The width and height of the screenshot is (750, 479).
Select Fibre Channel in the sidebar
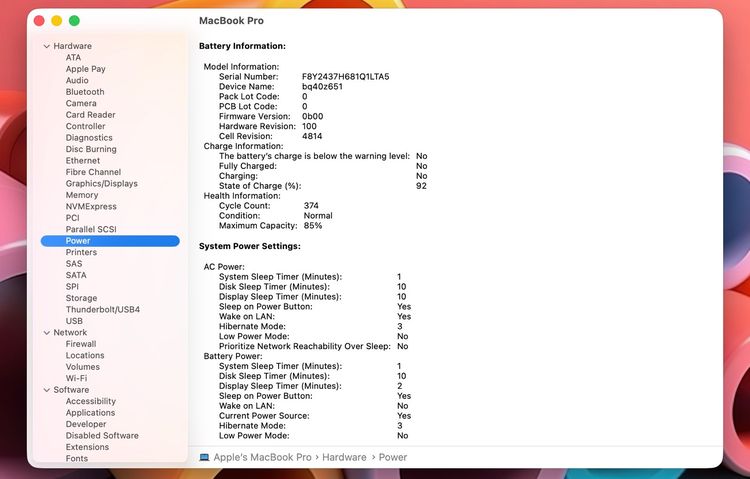click(x=93, y=172)
